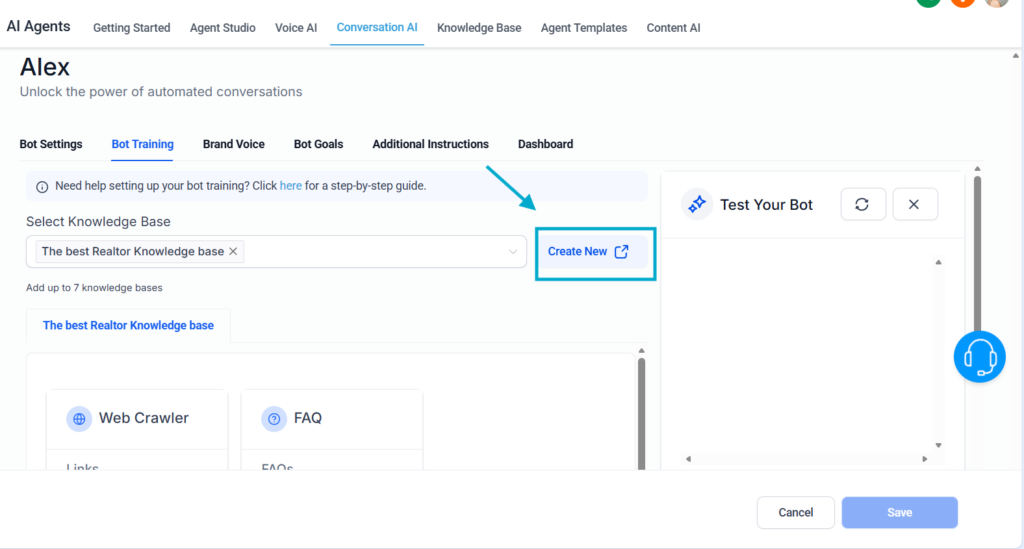Remove The best Realtor Knowledge base tag
Screen dimensions: 1024x549
click(x=233, y=252)
